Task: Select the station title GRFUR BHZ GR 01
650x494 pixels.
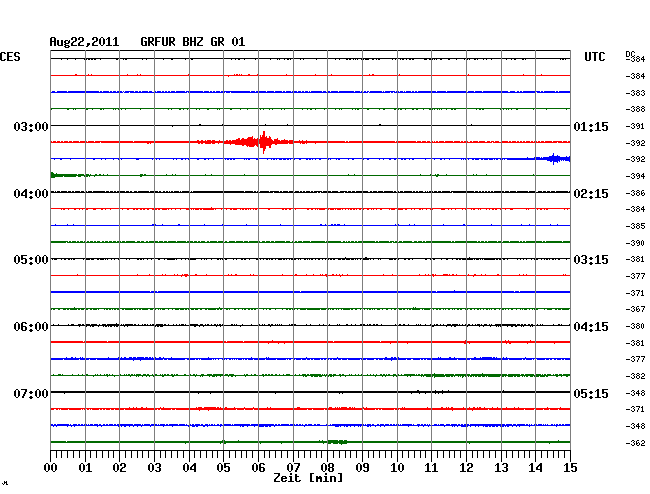Action: coord(193,42)
